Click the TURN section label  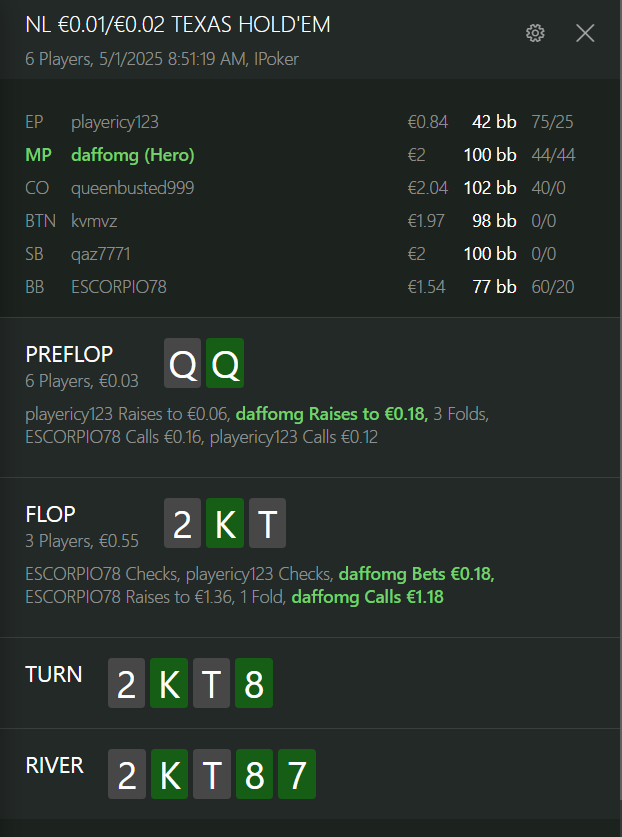[x=54, y=674]
